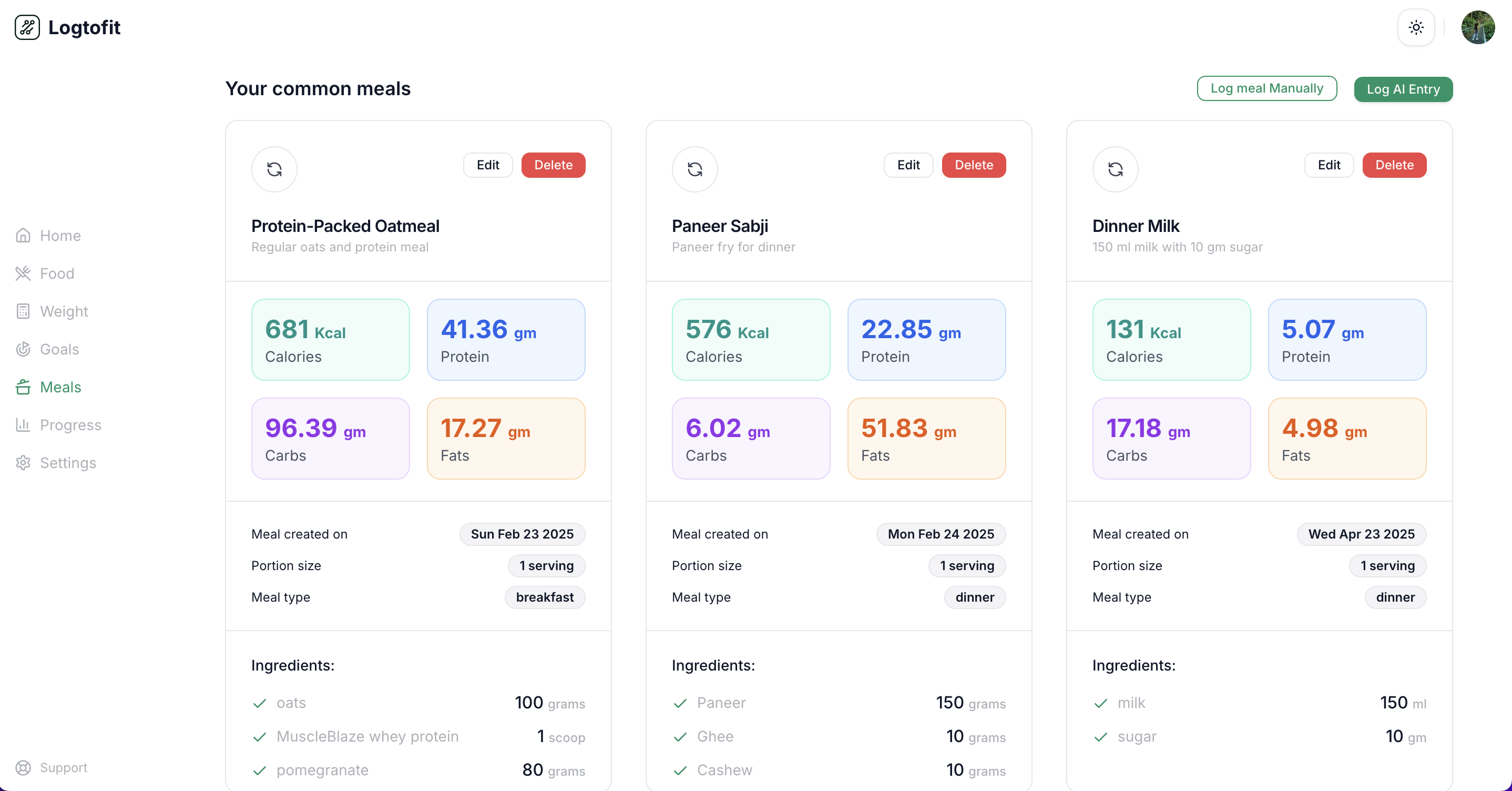Screen dimensions: 1512x791
Task: Click refresh icon on Protein-Packed Oatmeal card
Action: [274, 169]
